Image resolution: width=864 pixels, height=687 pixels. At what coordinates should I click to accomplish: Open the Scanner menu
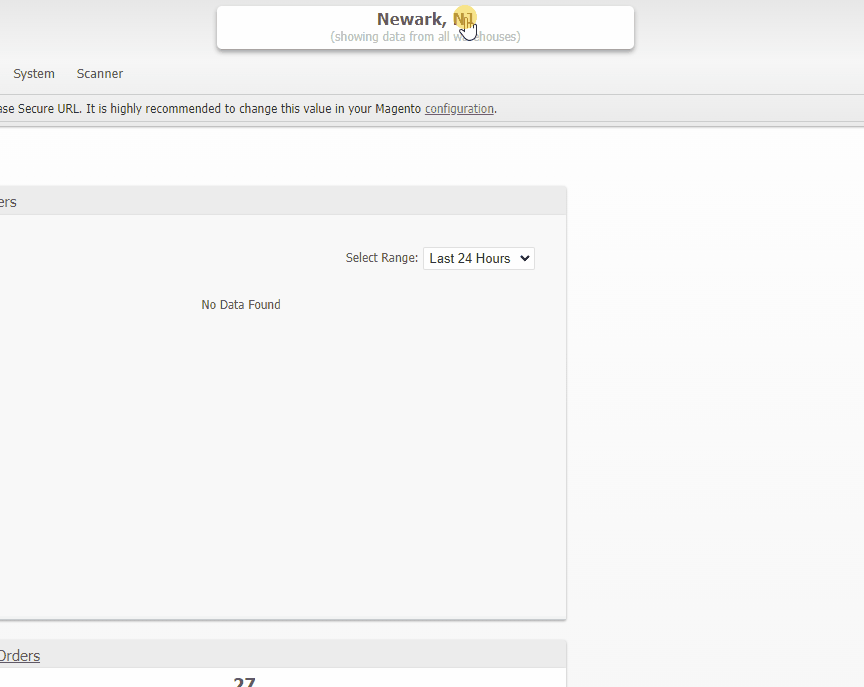[100, 74]
